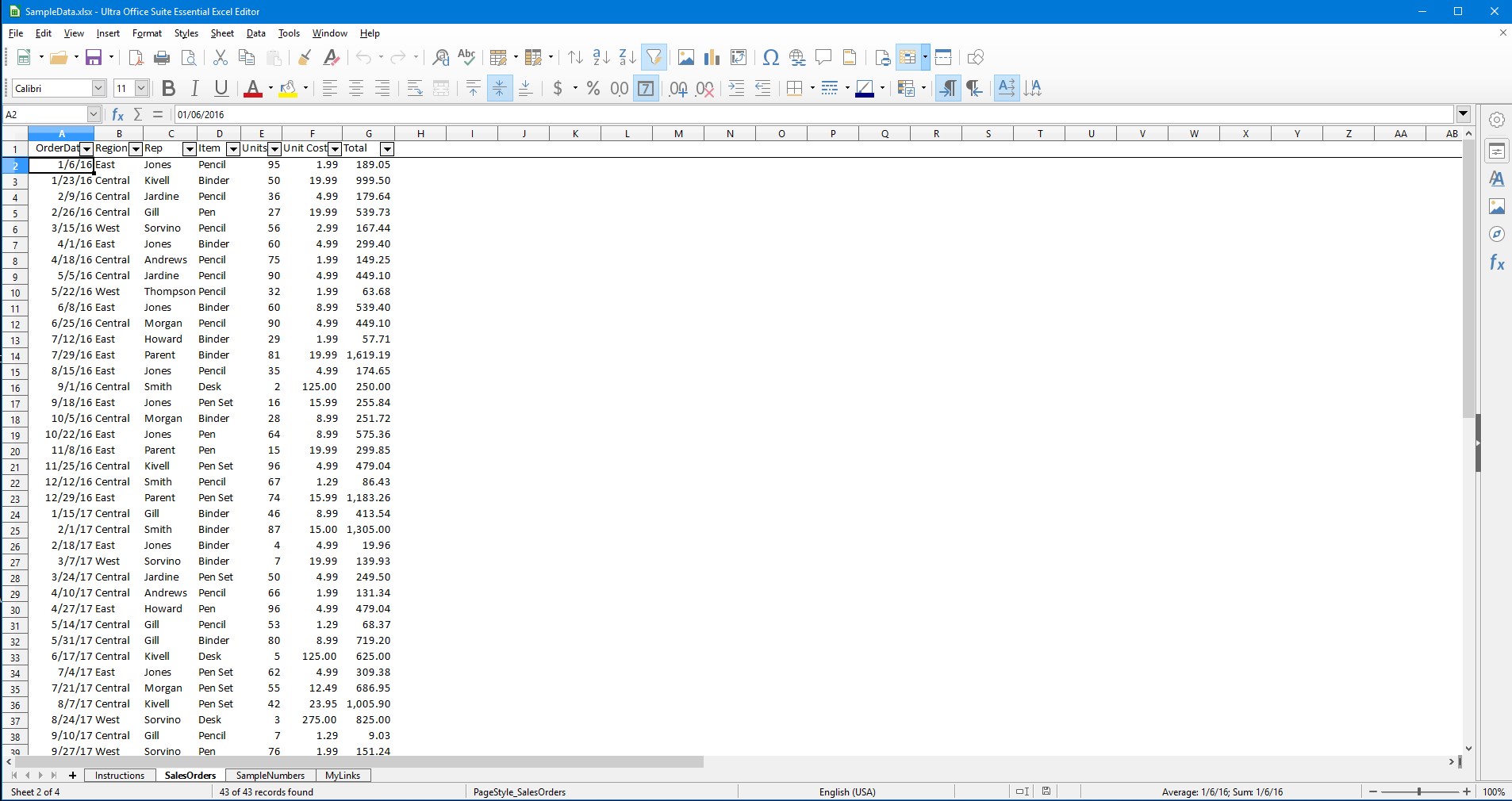Add a new sheet plus button

(x=72, y=776)
